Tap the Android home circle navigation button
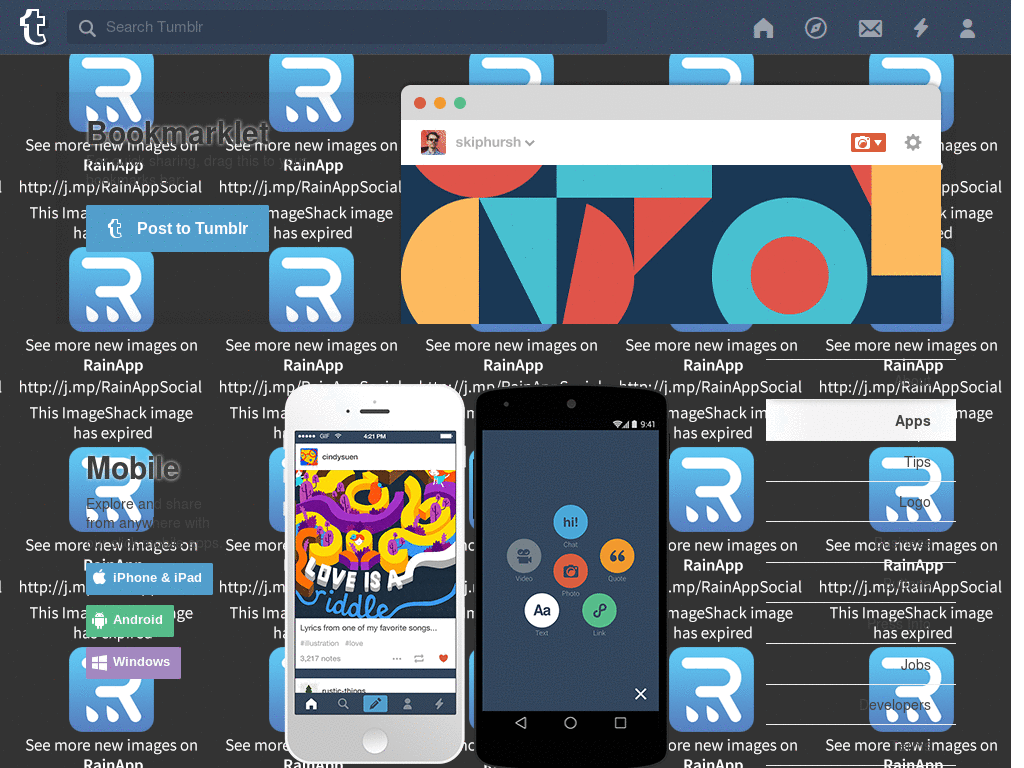The width and height of the screenshot is (1024, 768). coord(570,723)
